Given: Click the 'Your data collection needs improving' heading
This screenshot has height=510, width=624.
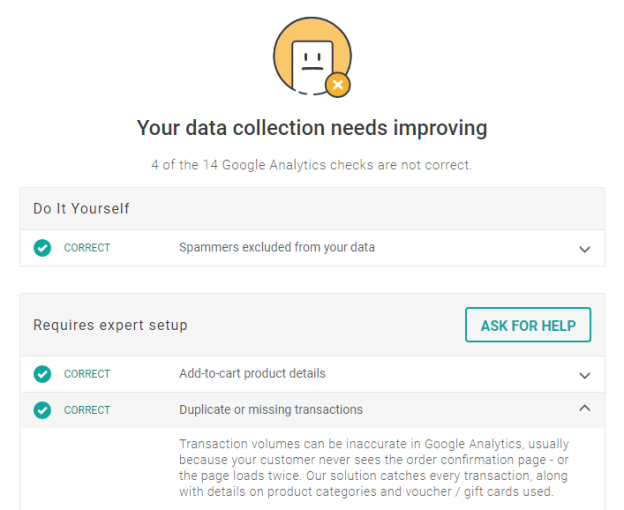Looking at the screenshot, I should tap(312, 128).
